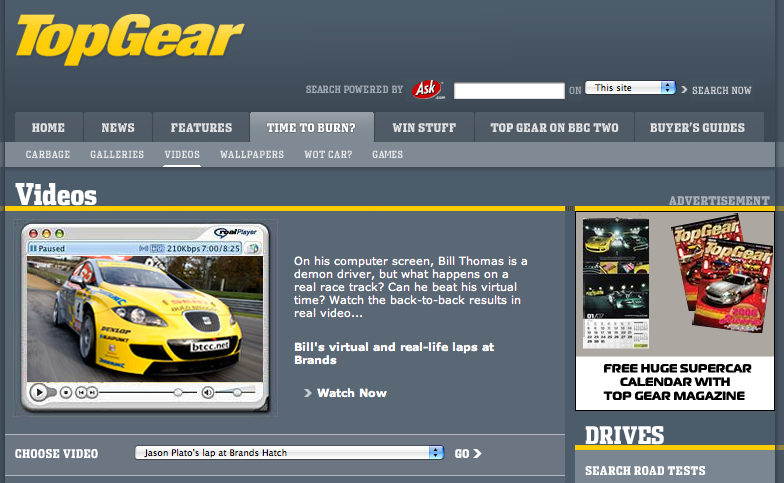Click the Watch Now link
Image resolution: width=784 pixels, height=483 pixels.
(351, 393)
